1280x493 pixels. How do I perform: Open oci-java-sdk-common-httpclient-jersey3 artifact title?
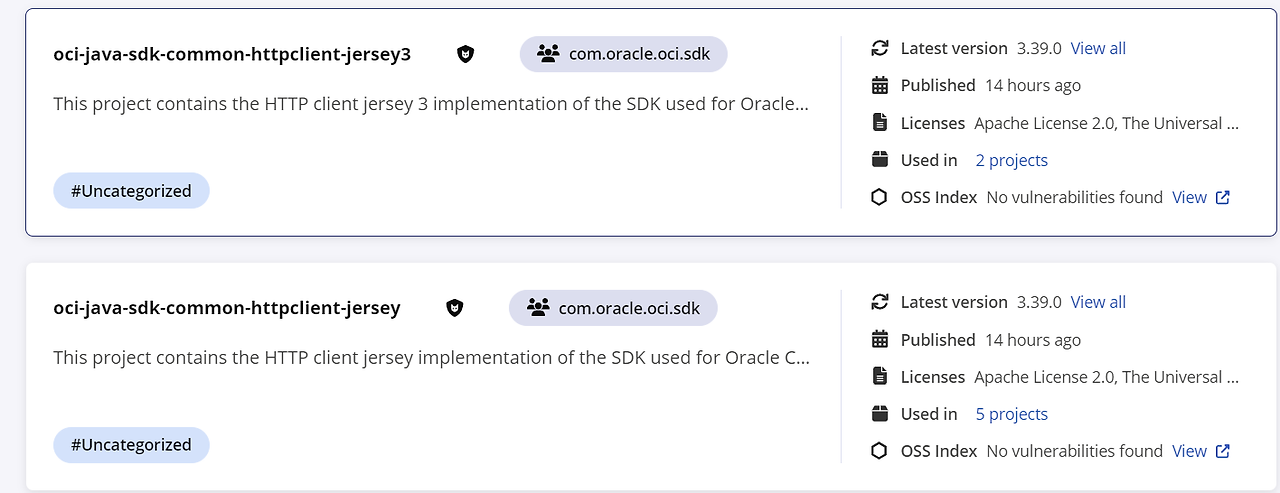tap(232, 54)
